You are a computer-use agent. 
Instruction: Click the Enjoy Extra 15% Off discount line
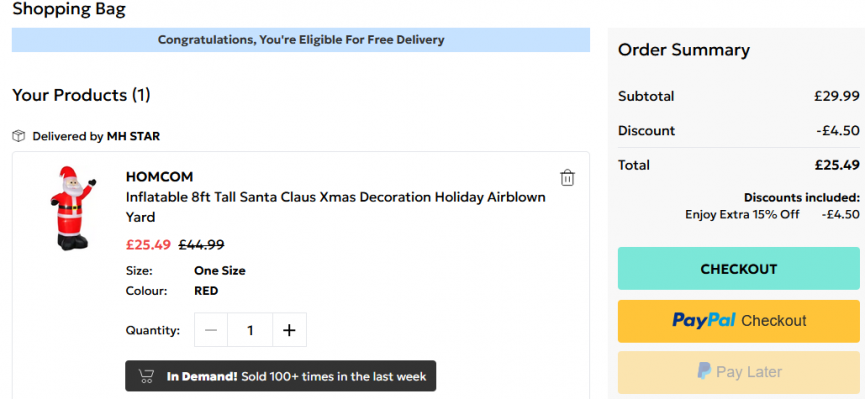point(772,214)
